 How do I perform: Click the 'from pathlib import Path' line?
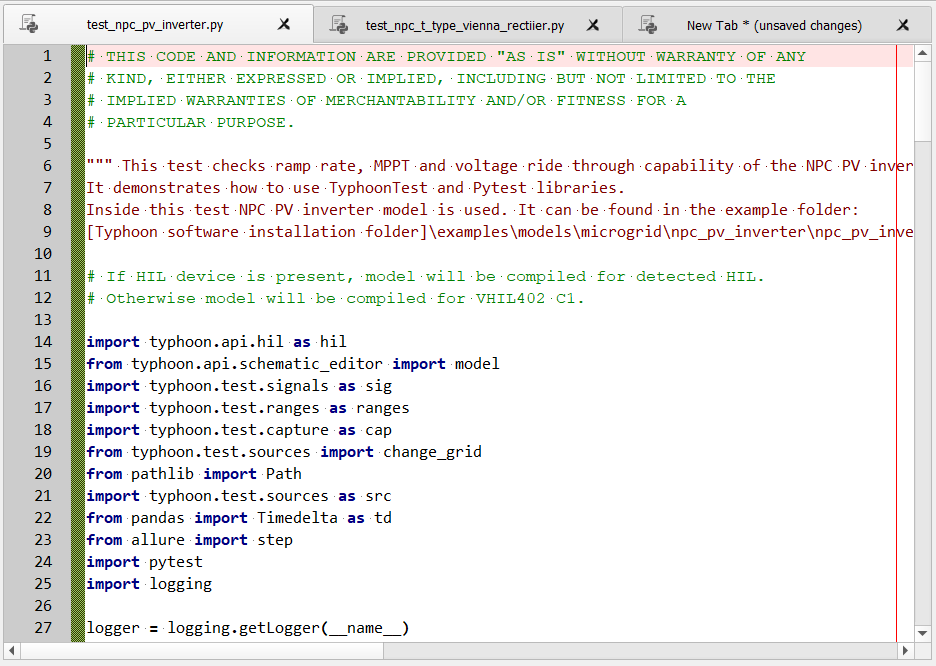[193, 474]
